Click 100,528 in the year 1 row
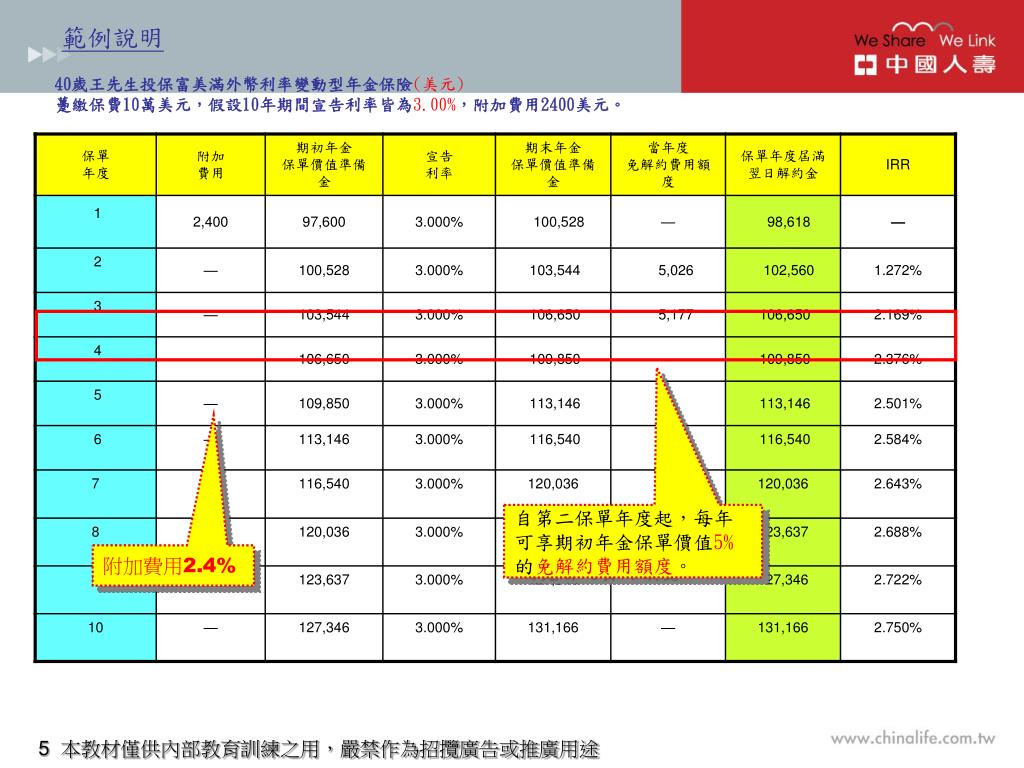This screenshot has width=1024, height=768. [558, 222]
